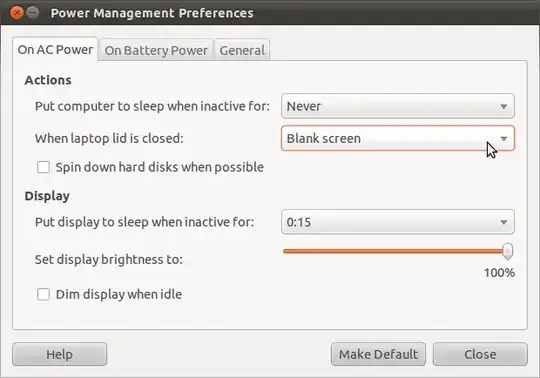
Task: Switch to the On Battery Power tab
Action: point(156,50)
